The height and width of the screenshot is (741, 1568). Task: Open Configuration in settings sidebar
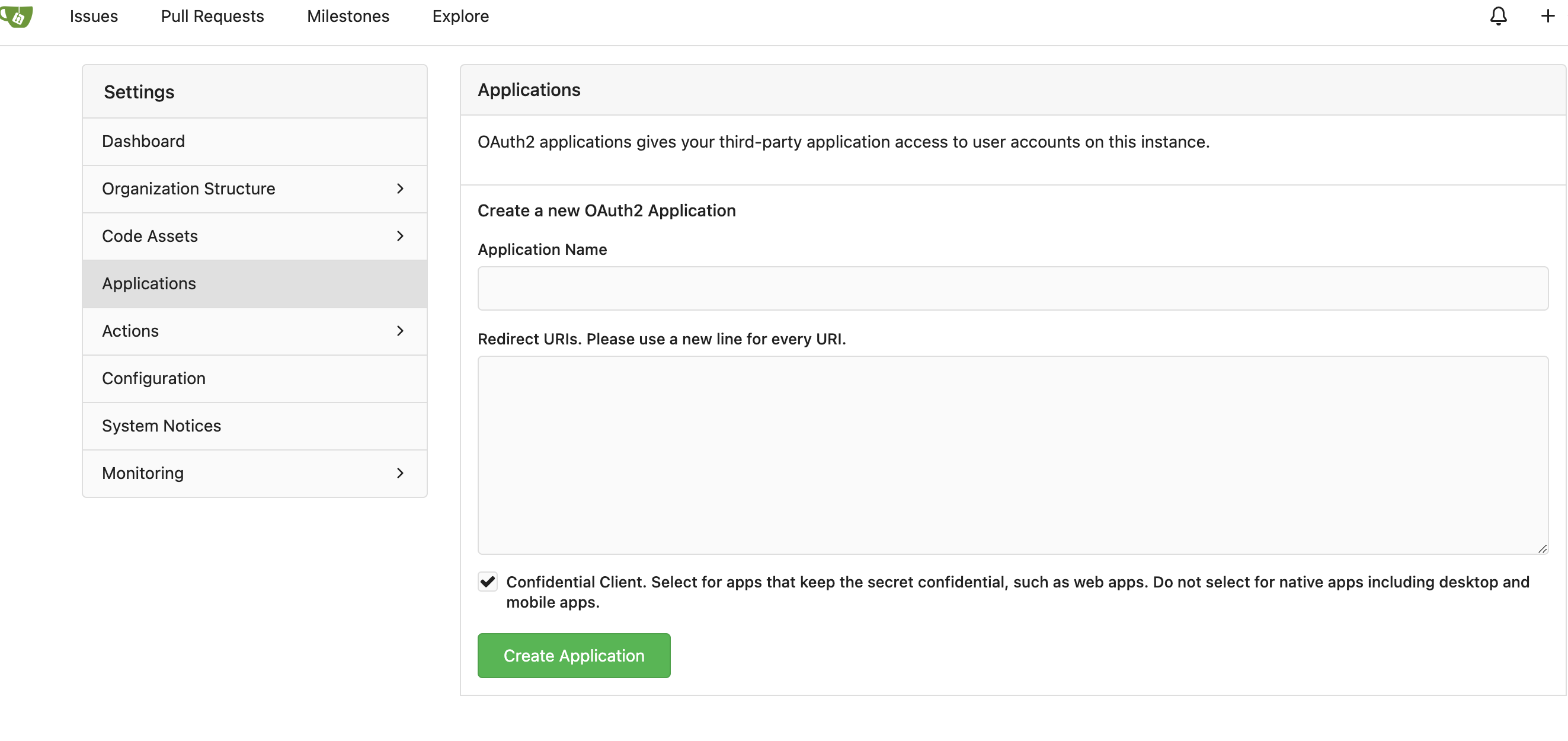(254, 379)
